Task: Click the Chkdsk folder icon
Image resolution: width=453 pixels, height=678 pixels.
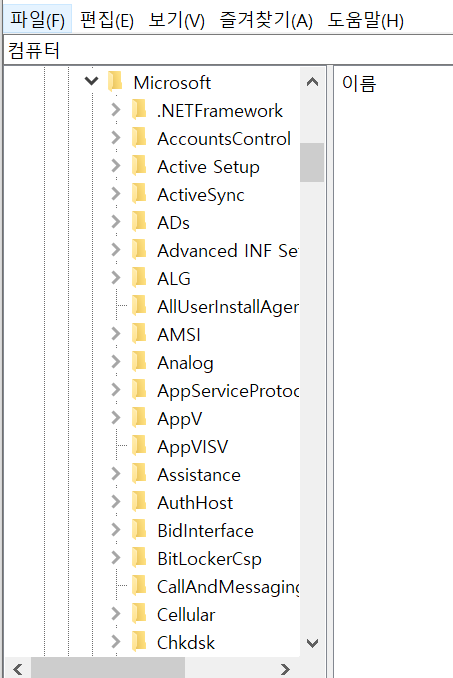Action: click(x=139, y=642)
